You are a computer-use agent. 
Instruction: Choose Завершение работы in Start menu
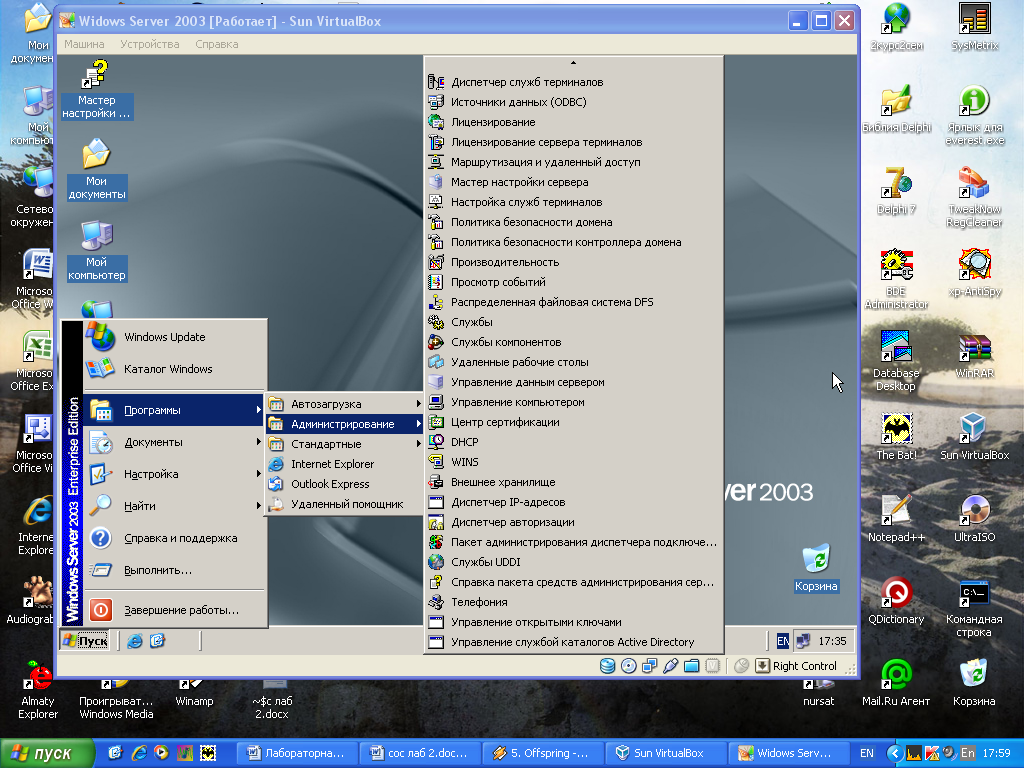click(x=175, y=610)
